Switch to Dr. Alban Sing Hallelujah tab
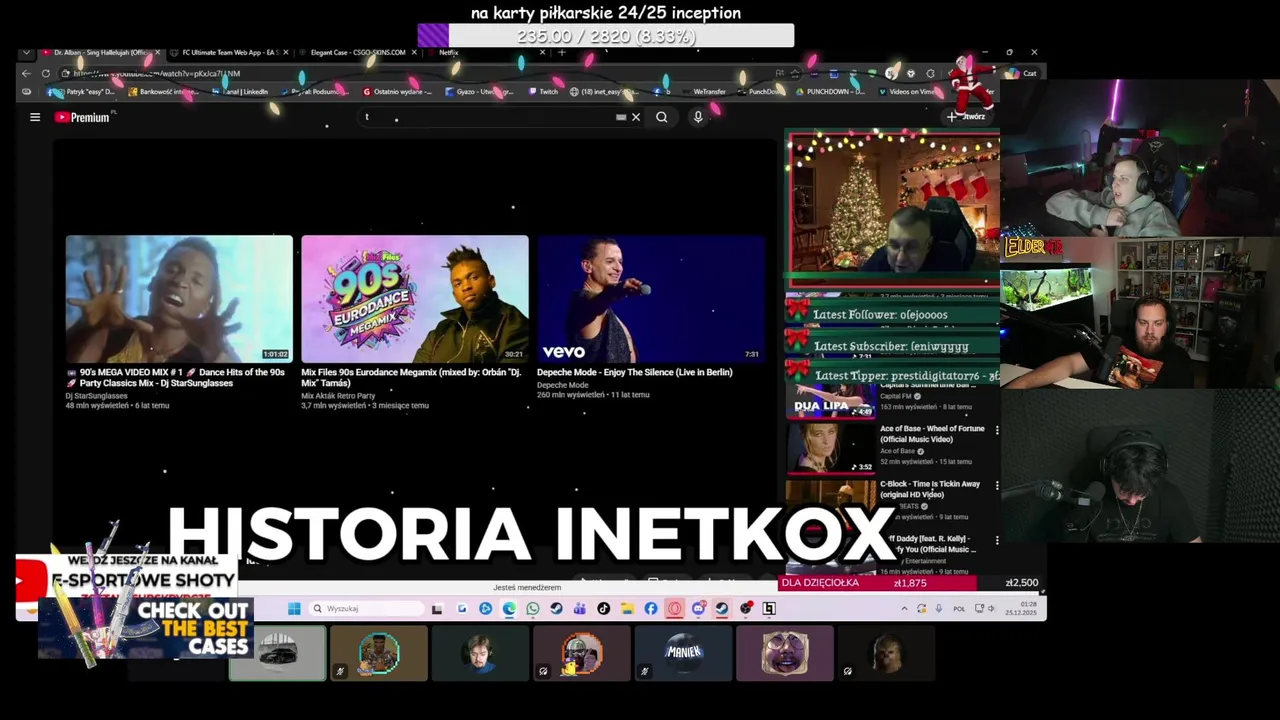This screenshot has height=720, width=1280. click(x=100, y=52)
